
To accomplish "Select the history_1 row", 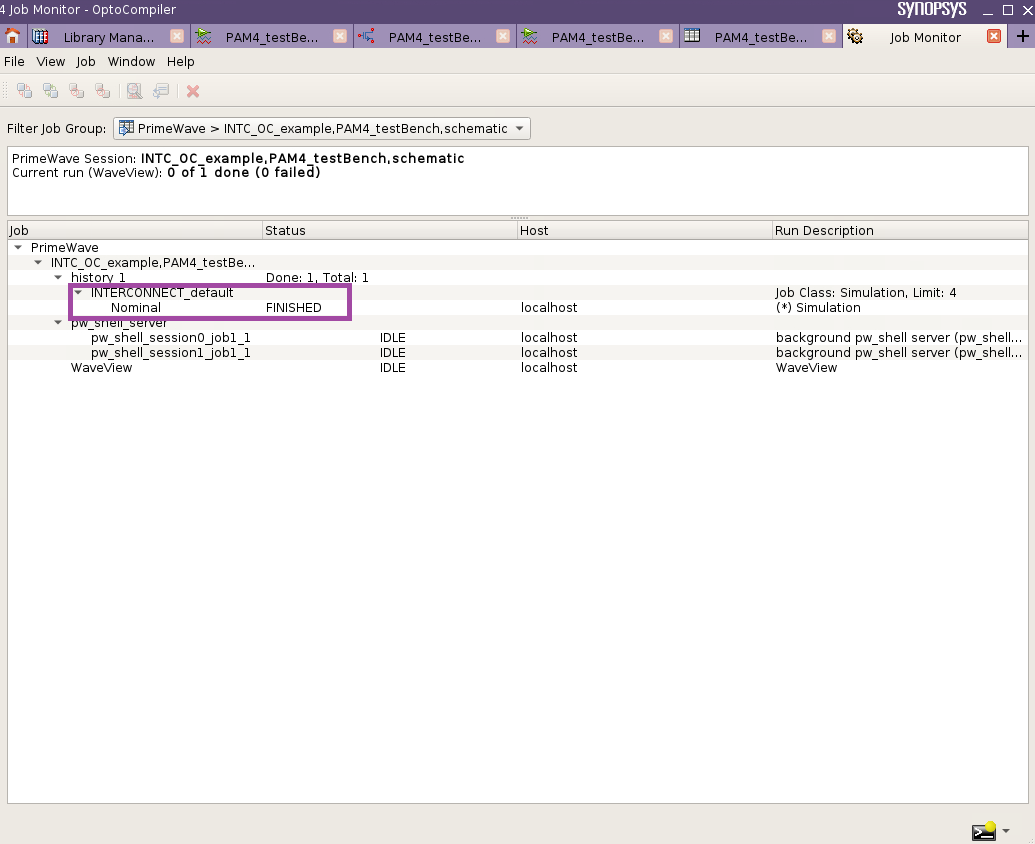I will click(x=518, y=278).
